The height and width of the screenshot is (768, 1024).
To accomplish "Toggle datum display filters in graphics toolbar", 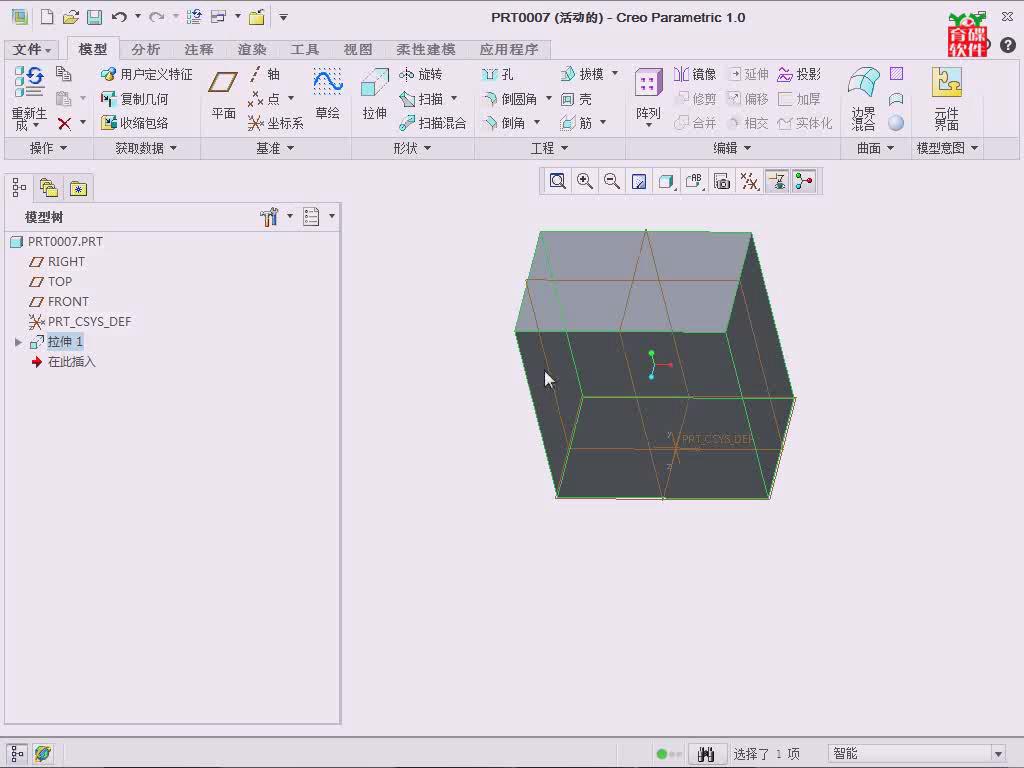I will point(749,181).
